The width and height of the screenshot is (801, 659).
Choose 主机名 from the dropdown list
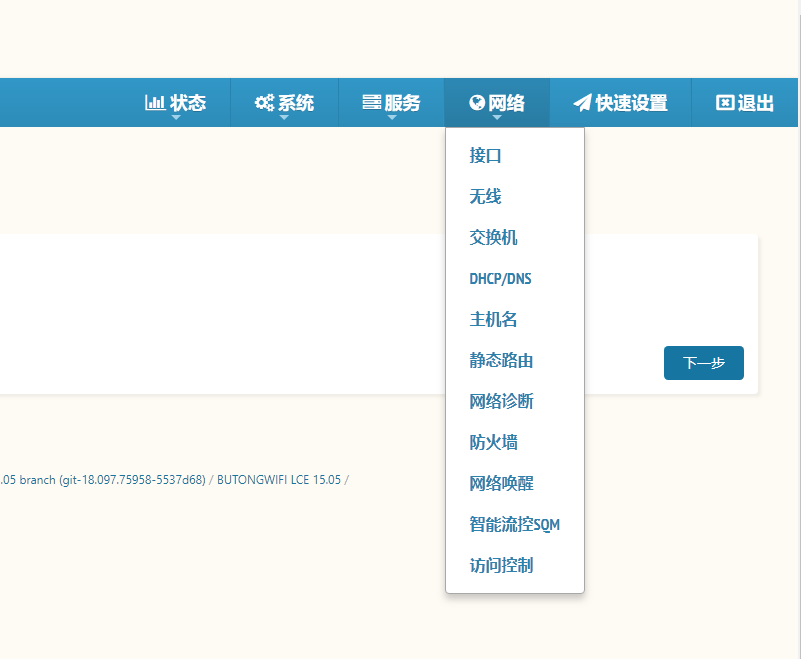click(x=493, y=320)
